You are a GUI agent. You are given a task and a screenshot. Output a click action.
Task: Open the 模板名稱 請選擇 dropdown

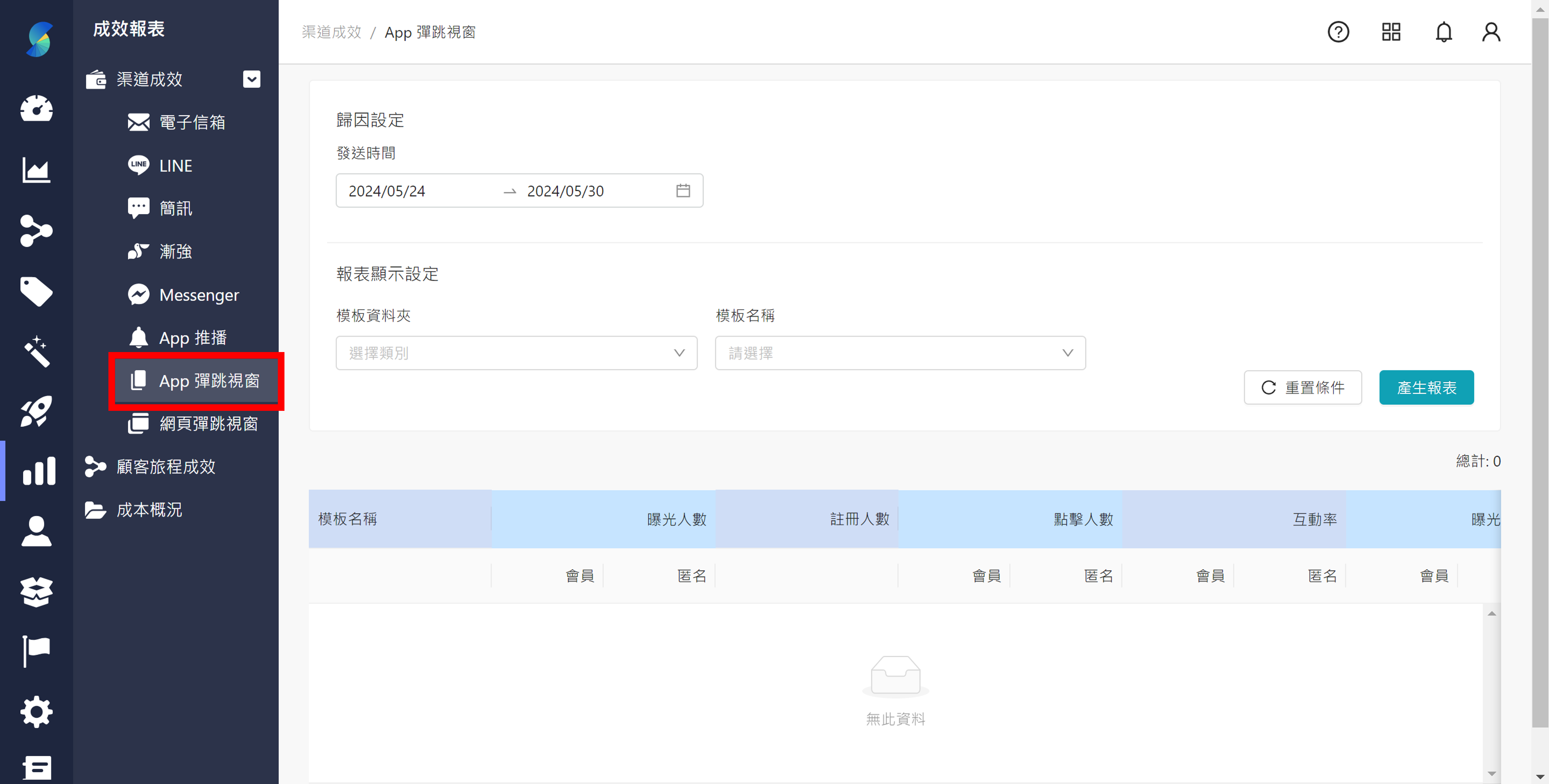tap(899, 353)
